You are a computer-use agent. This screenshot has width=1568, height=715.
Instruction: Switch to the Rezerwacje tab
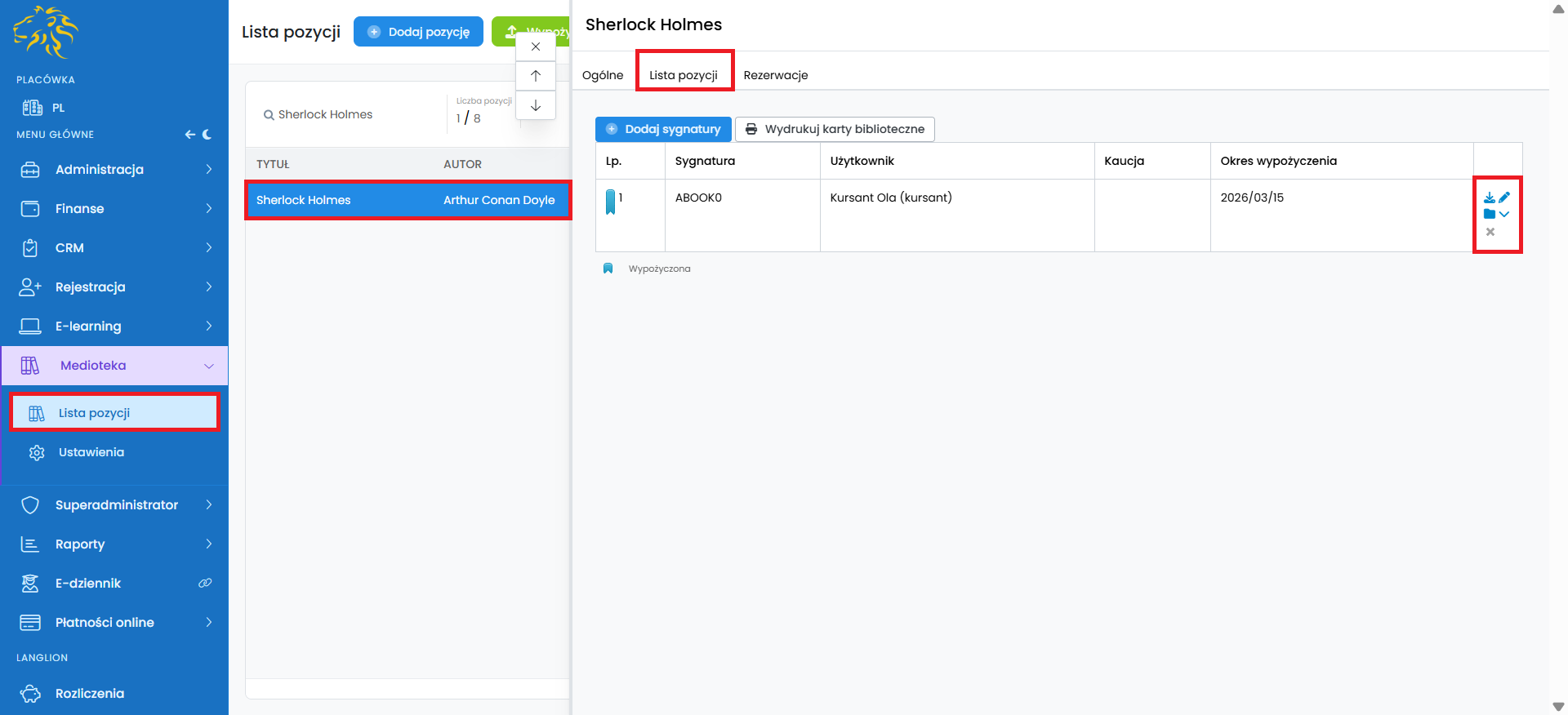click(775, 75)
